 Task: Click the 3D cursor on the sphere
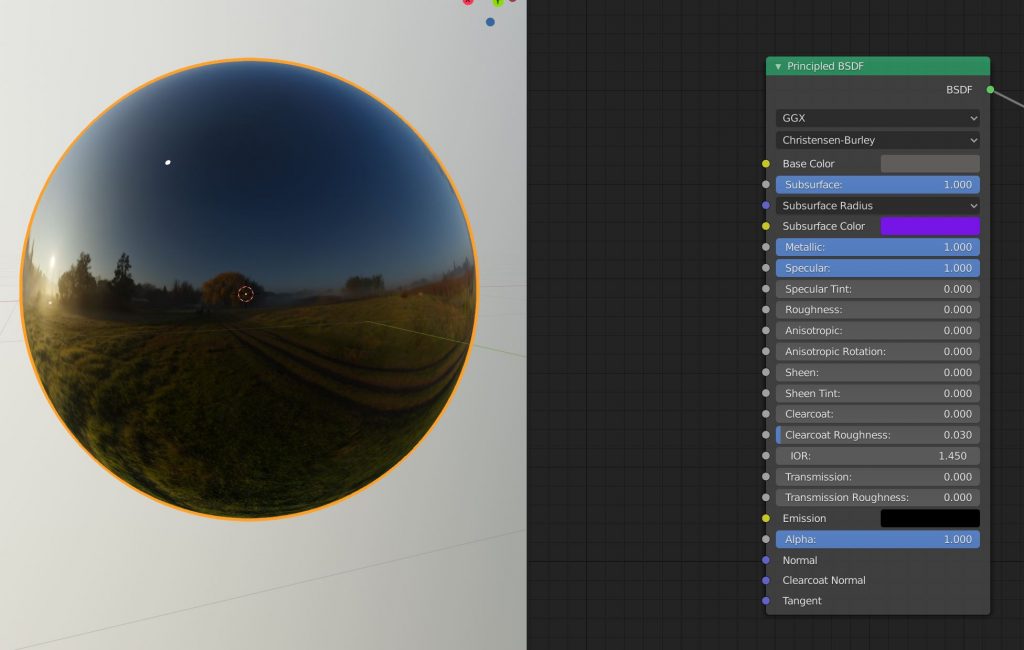tap(246, 294)
